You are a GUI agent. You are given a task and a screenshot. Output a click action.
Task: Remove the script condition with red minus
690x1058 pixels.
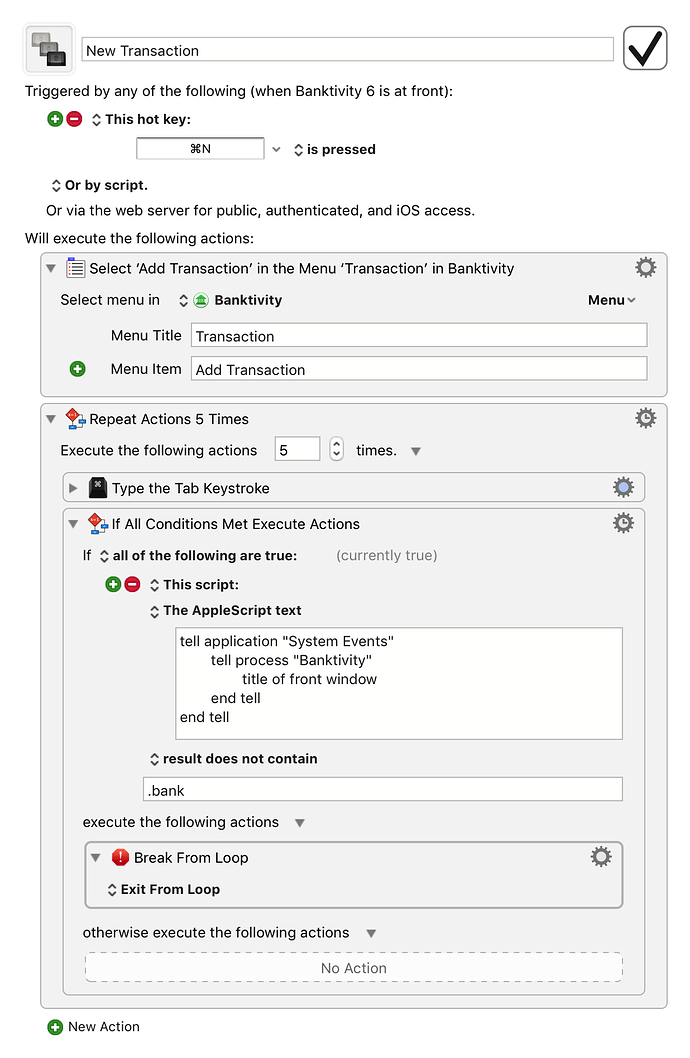(x=133, y=584)
